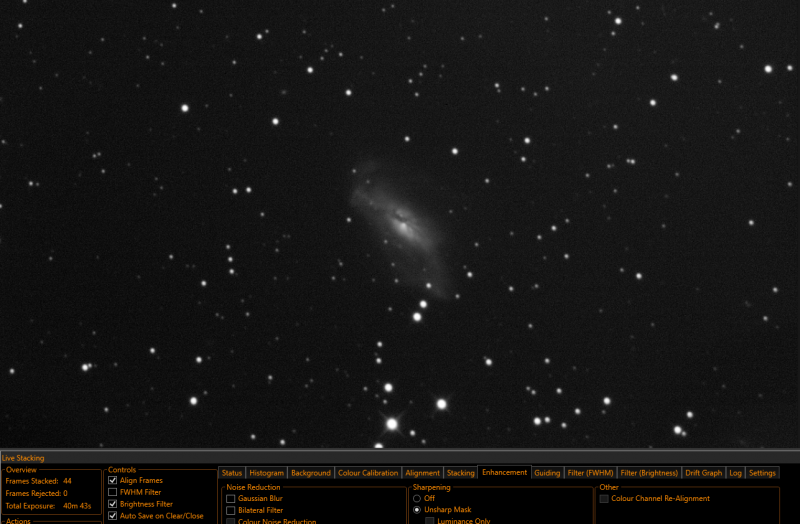Open the Status tab
Screen dimensions: 800x524
pyautogui.click(x=232, y=473)
